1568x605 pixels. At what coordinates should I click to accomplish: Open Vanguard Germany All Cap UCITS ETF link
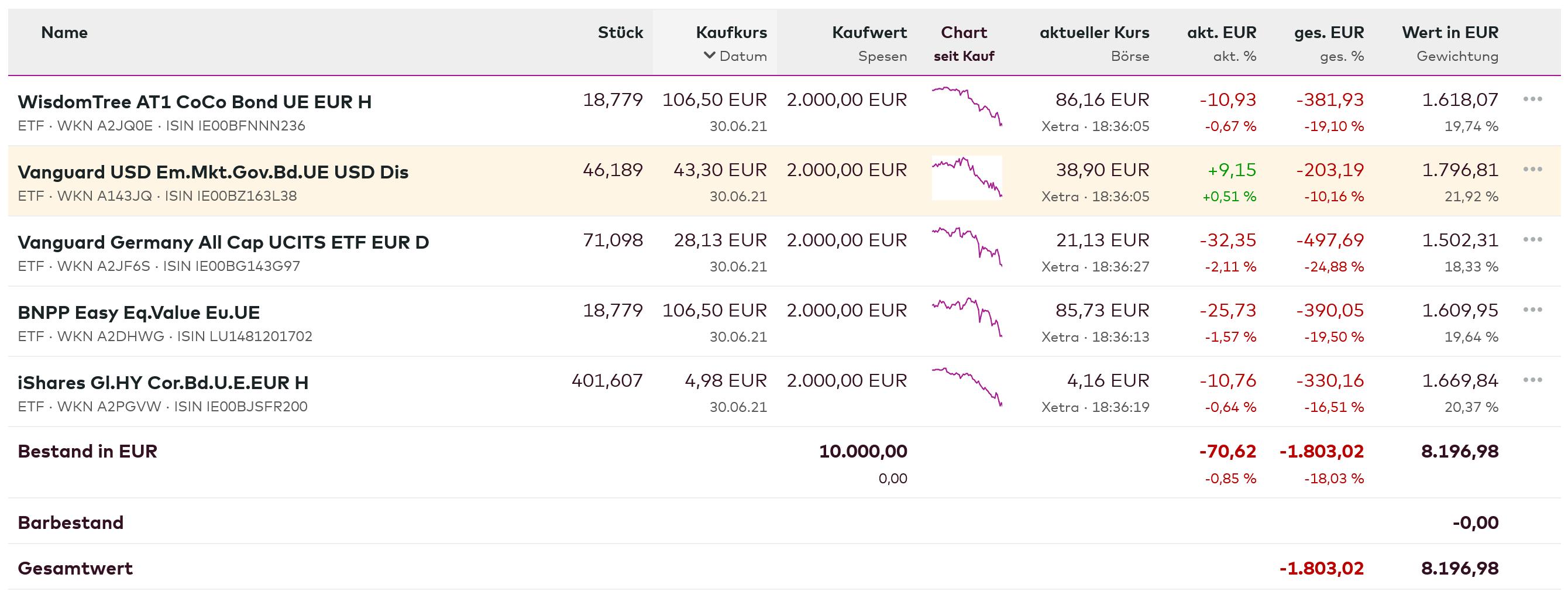223,242
